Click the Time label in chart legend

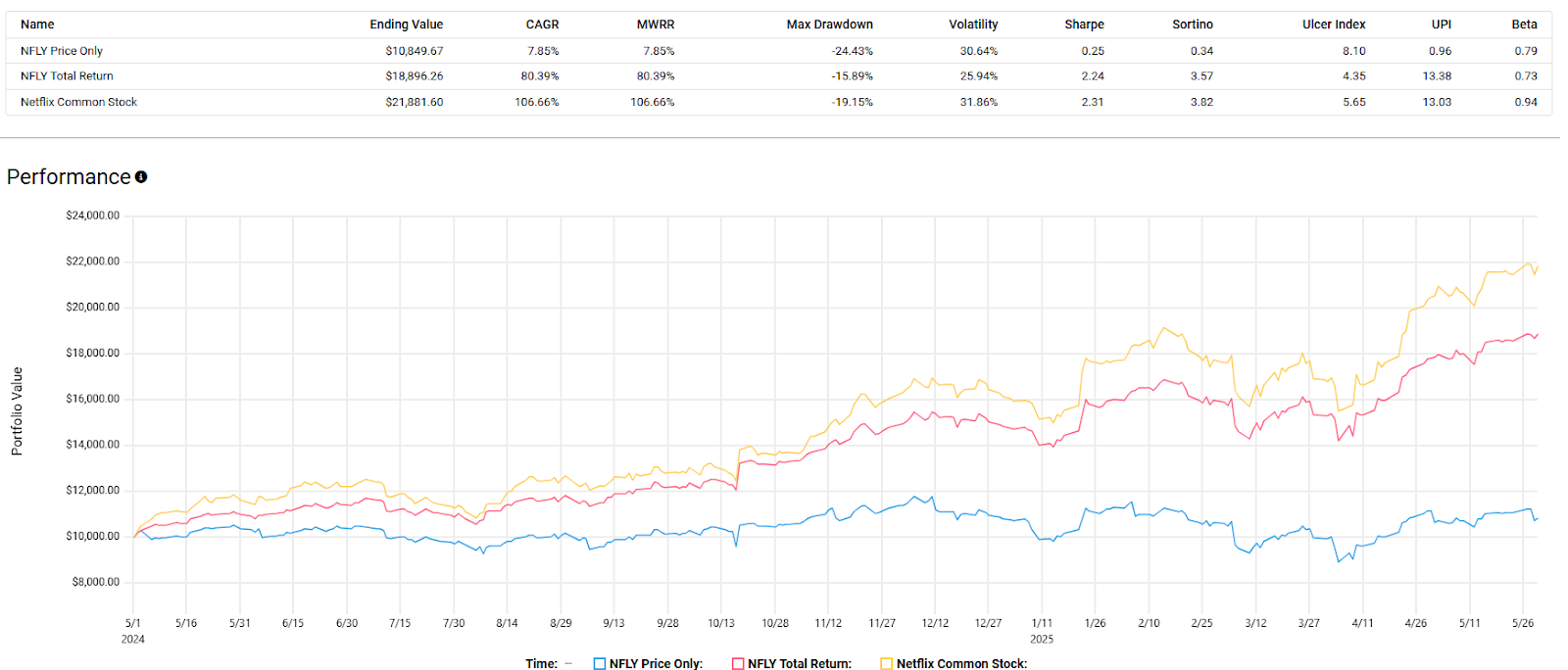(x=542, y=664)
